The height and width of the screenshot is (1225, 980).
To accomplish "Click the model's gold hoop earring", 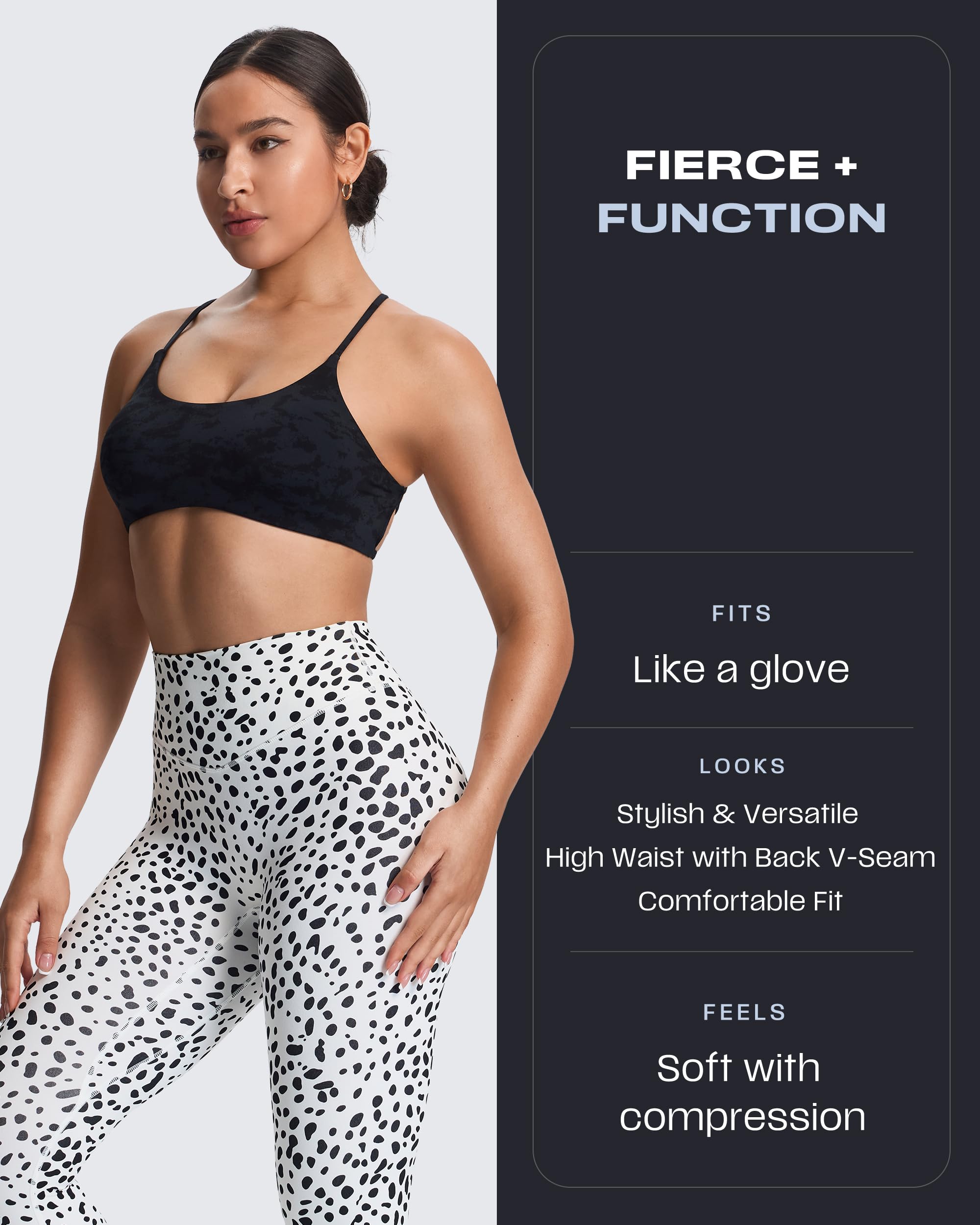I will click(x=346, y=190).
